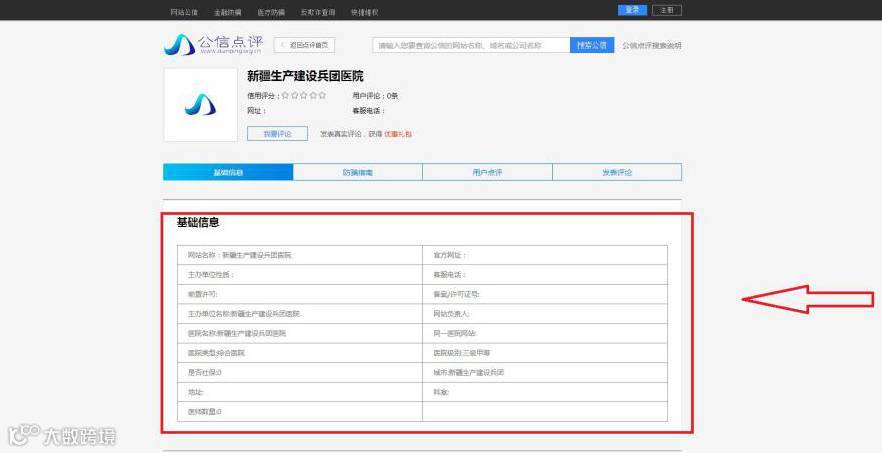This screenshot has width=882, height=453.
Task: Switch to the 基础信息 tab
Action: (x=228, y=172)
